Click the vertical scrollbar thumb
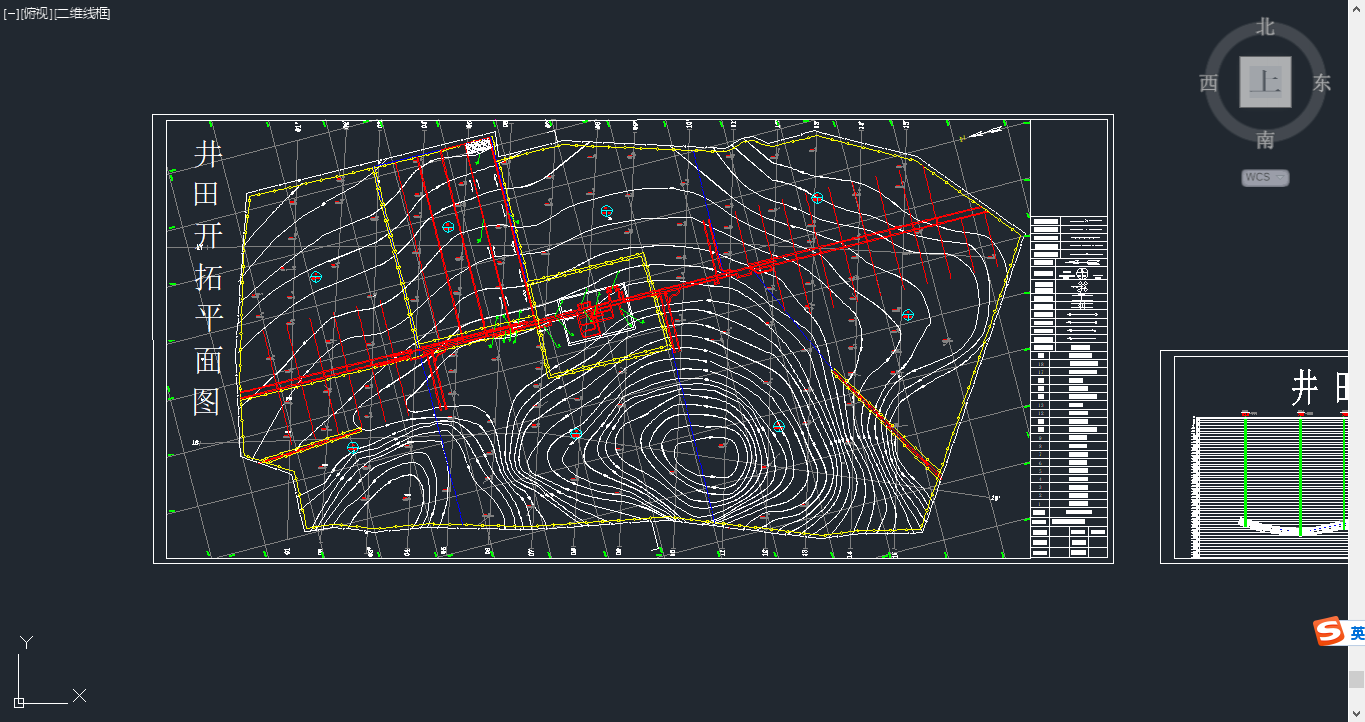Viewport: 1365px width, 722px height. coord(1356,679)
